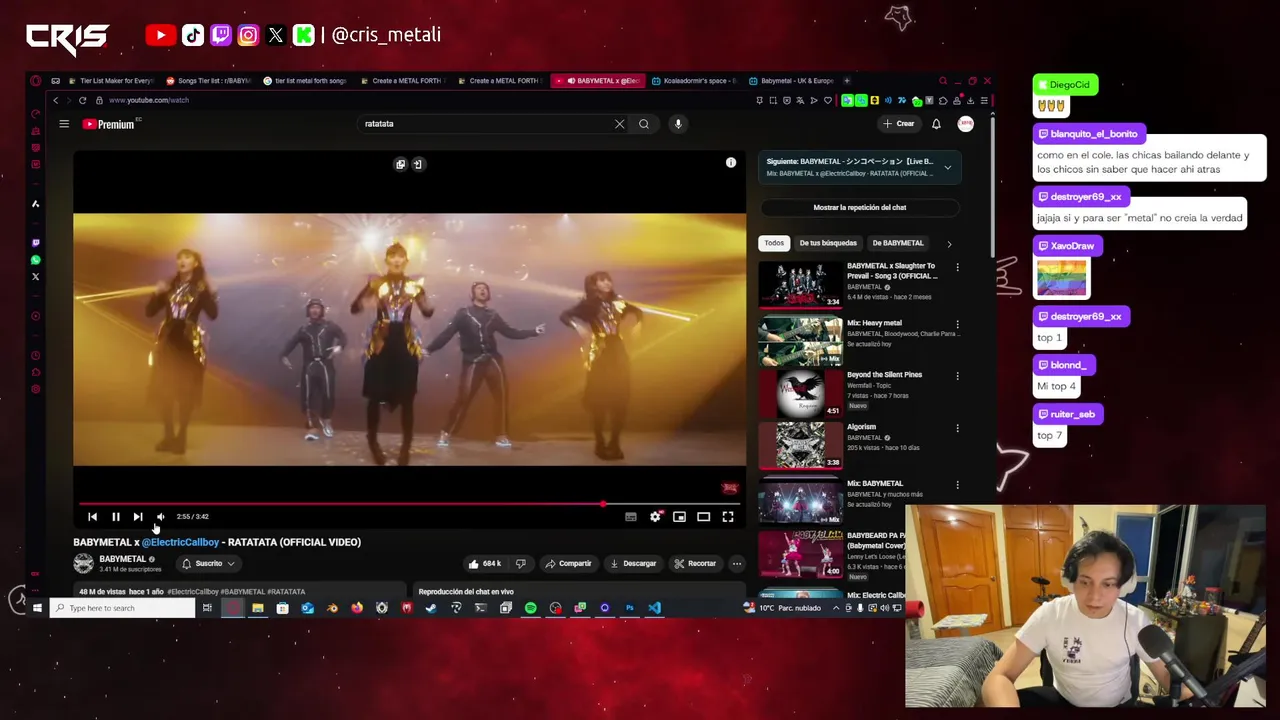The width and height of the screenshot is (1280, 720).
Task: Click the search field containing ratatata
Action: pos(485,124)
